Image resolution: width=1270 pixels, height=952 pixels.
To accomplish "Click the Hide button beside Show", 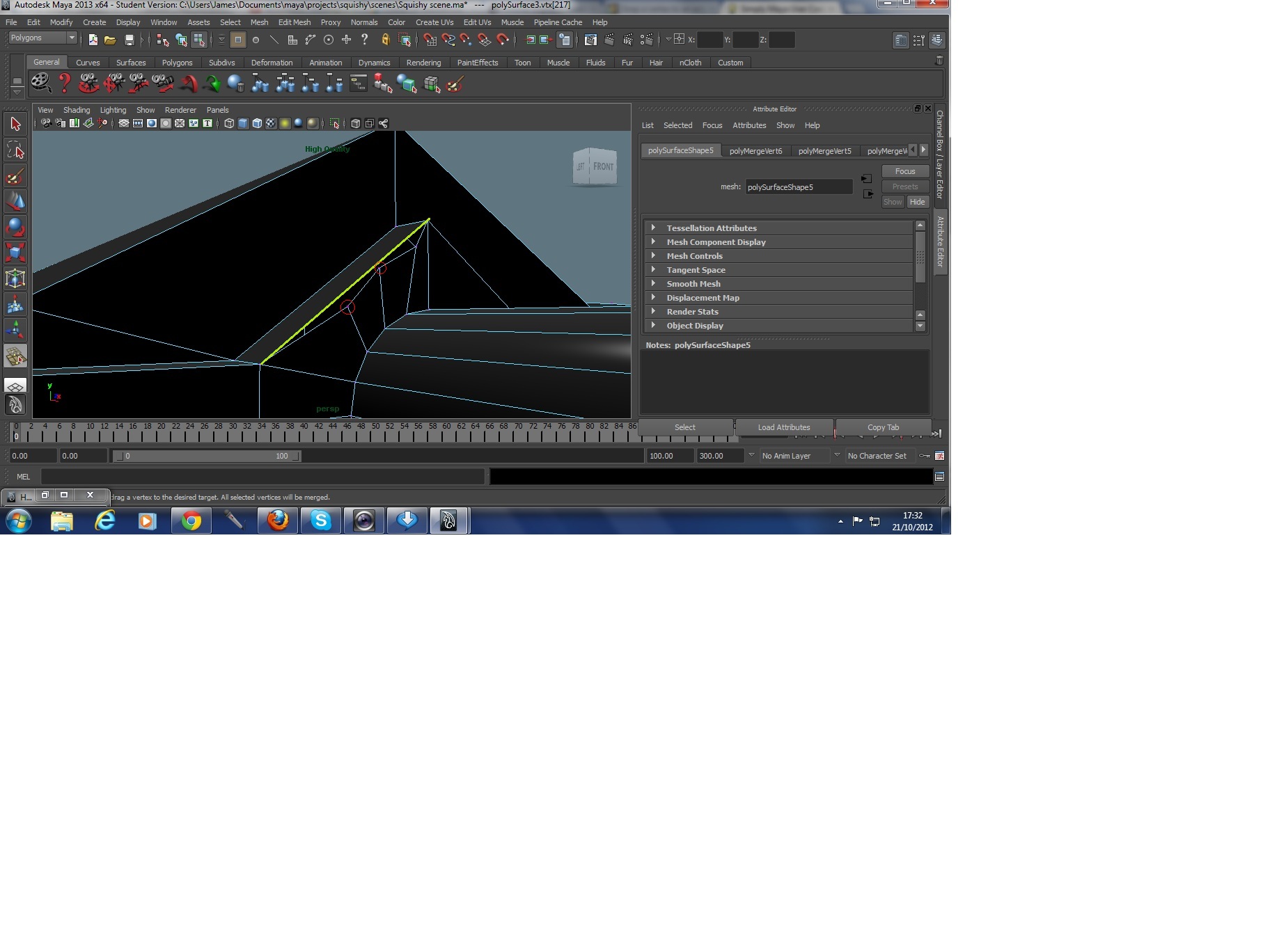I will [918, 202].
